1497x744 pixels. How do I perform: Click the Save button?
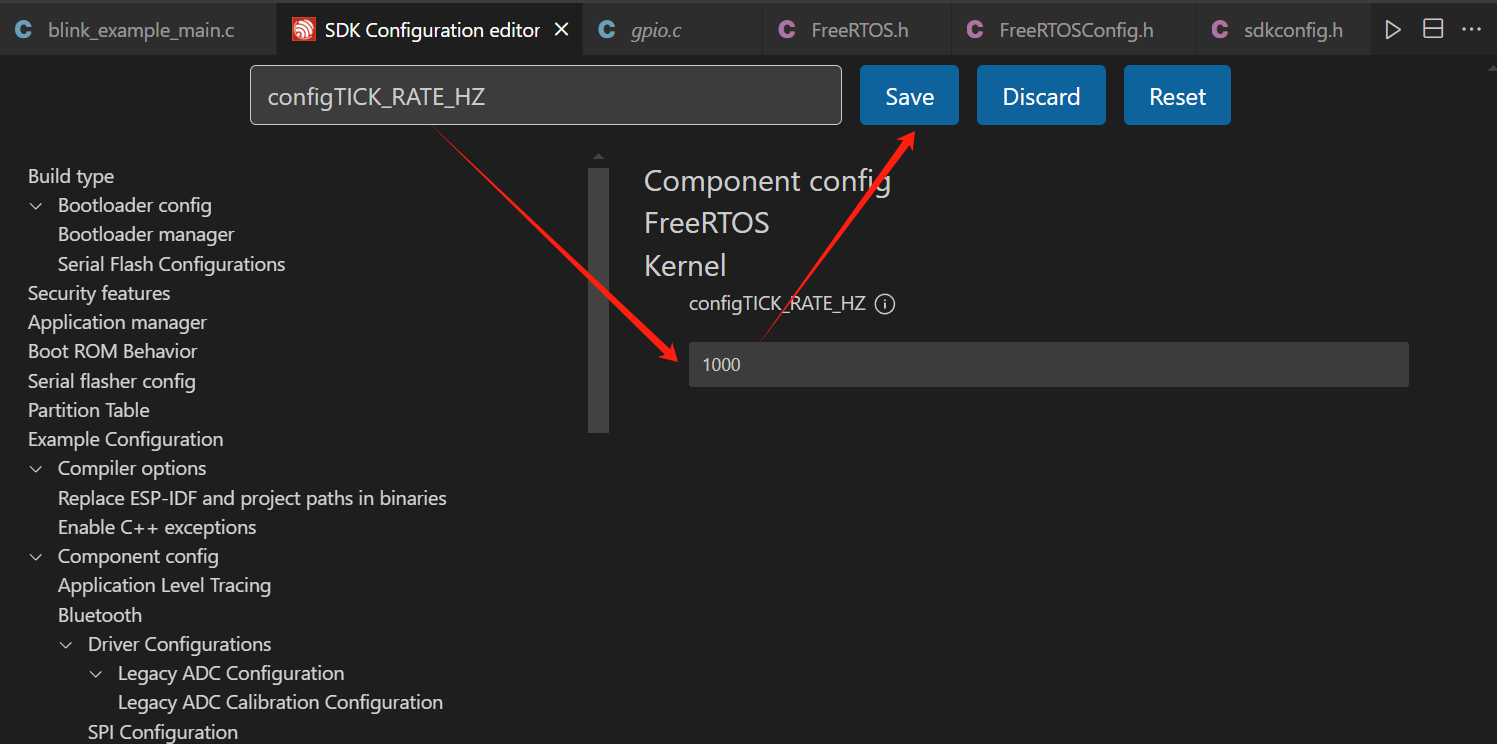(x=909, y=95)
